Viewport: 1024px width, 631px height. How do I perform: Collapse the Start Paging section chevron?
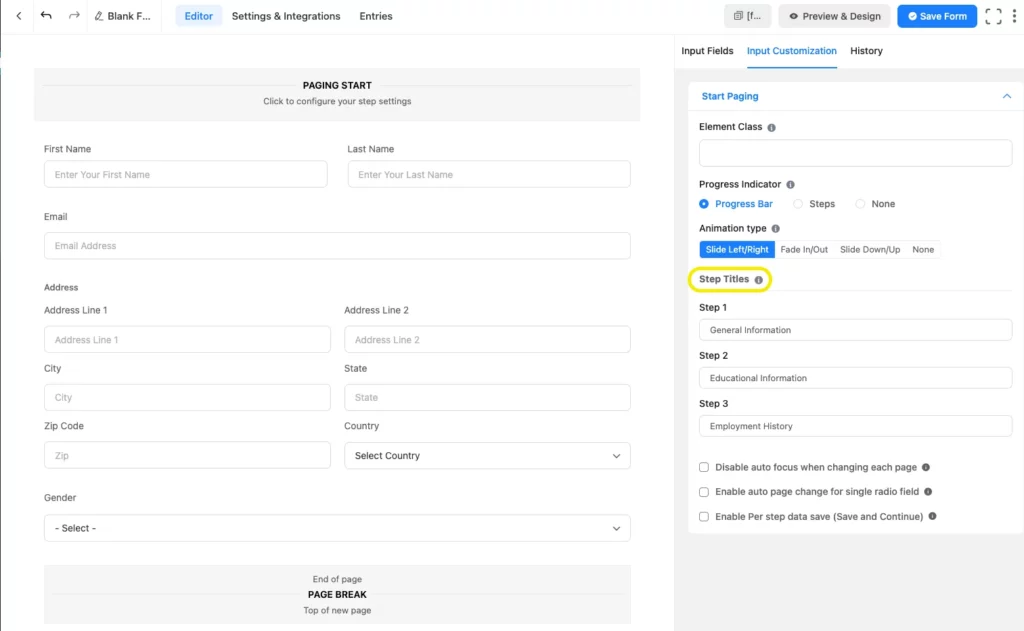[x=1006, y=96]
